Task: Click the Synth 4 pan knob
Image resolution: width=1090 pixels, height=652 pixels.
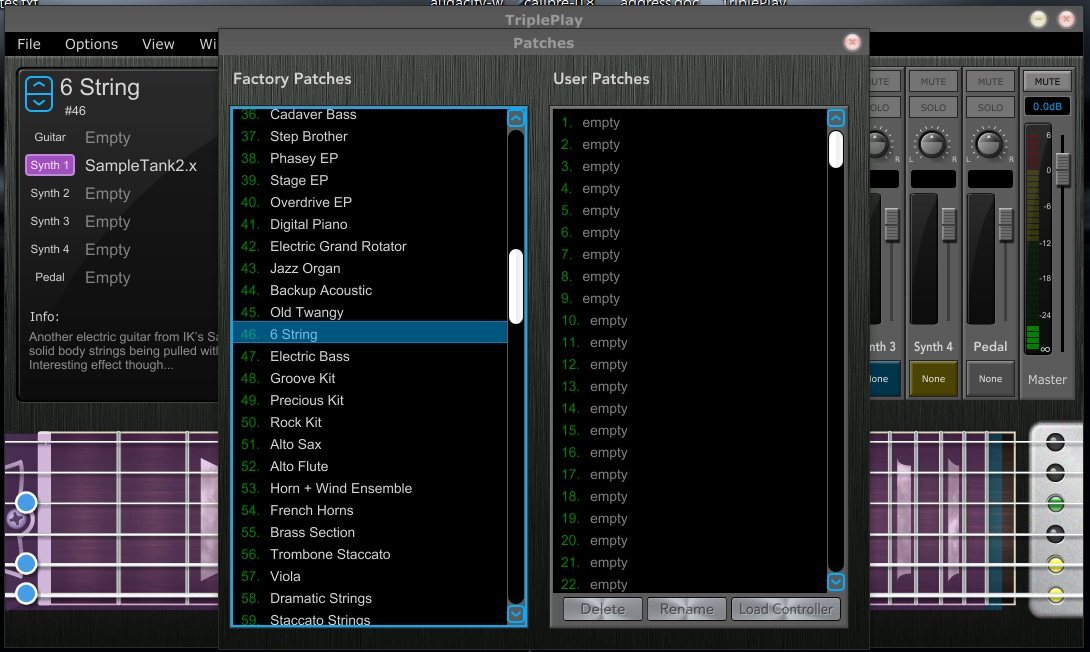Action: pos(932,144)
